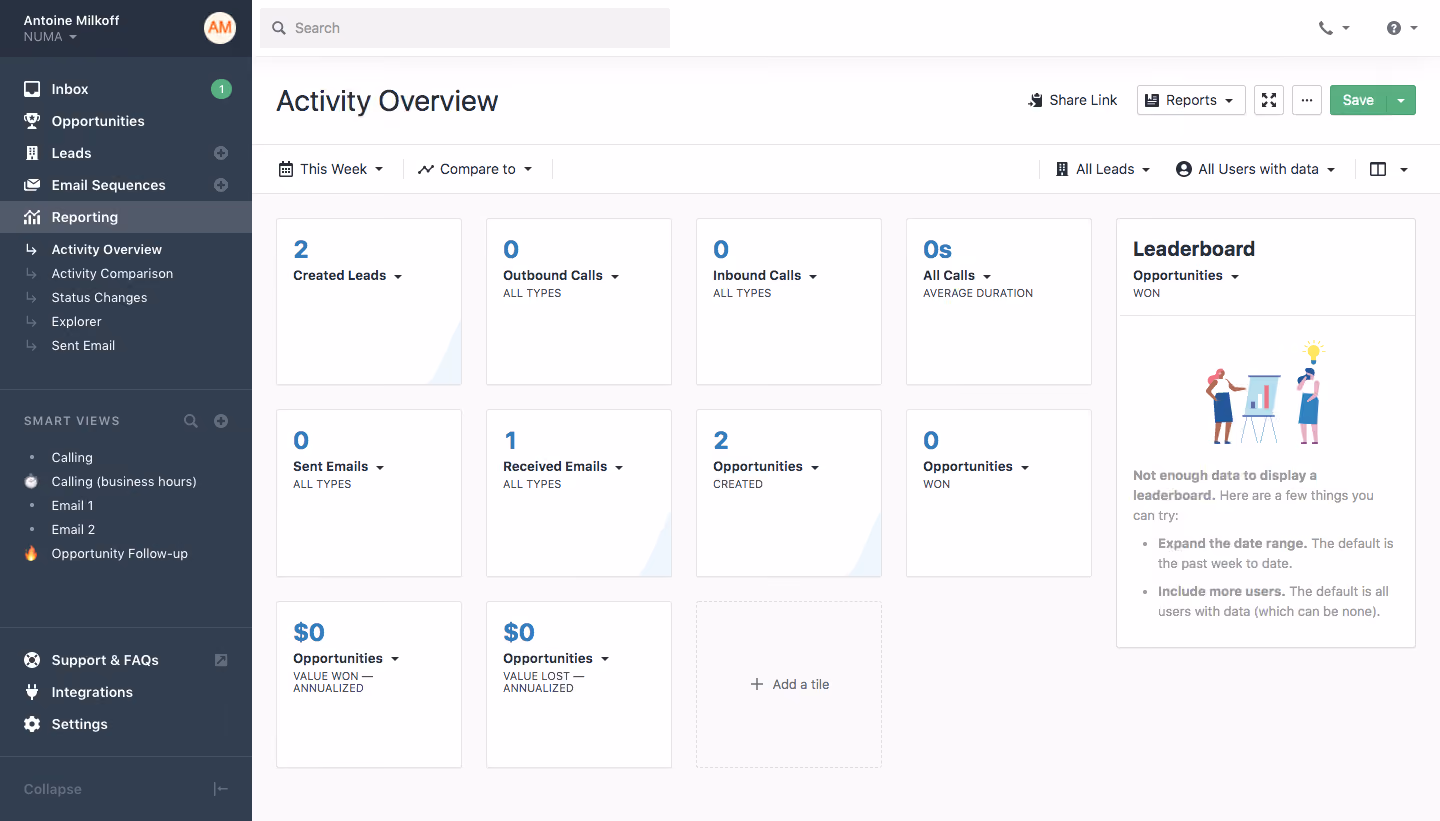Expand the All Leads filter dropdown
Viewport: 1440px width, 821px height.
(1103, 169)
